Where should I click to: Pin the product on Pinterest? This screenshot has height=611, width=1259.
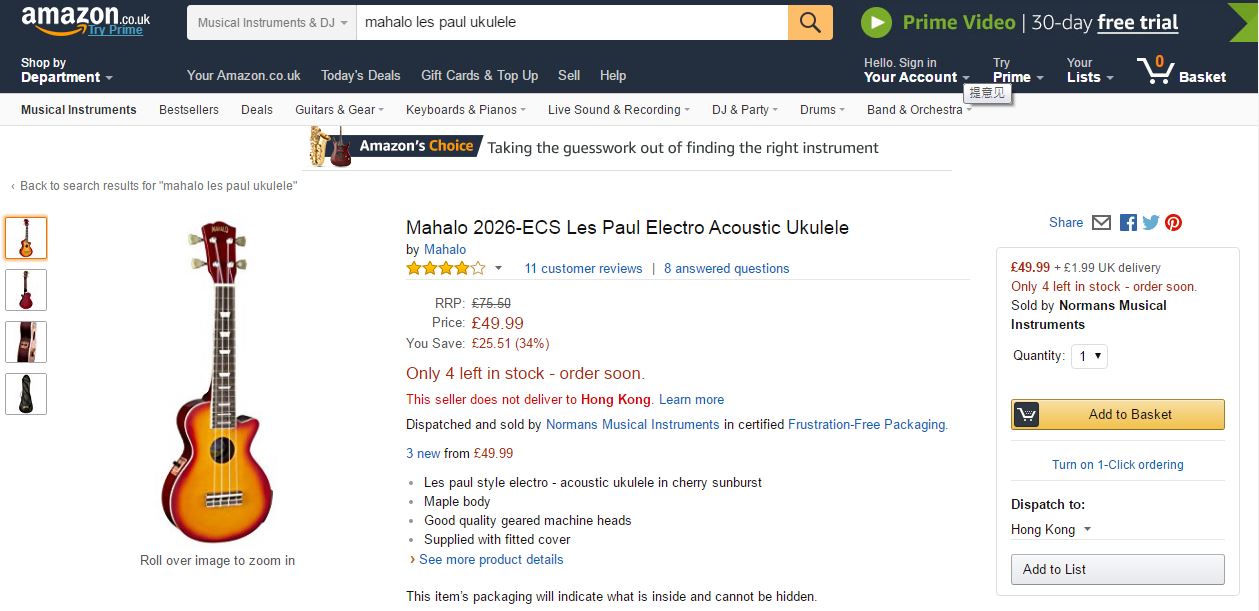[1174, 223]
